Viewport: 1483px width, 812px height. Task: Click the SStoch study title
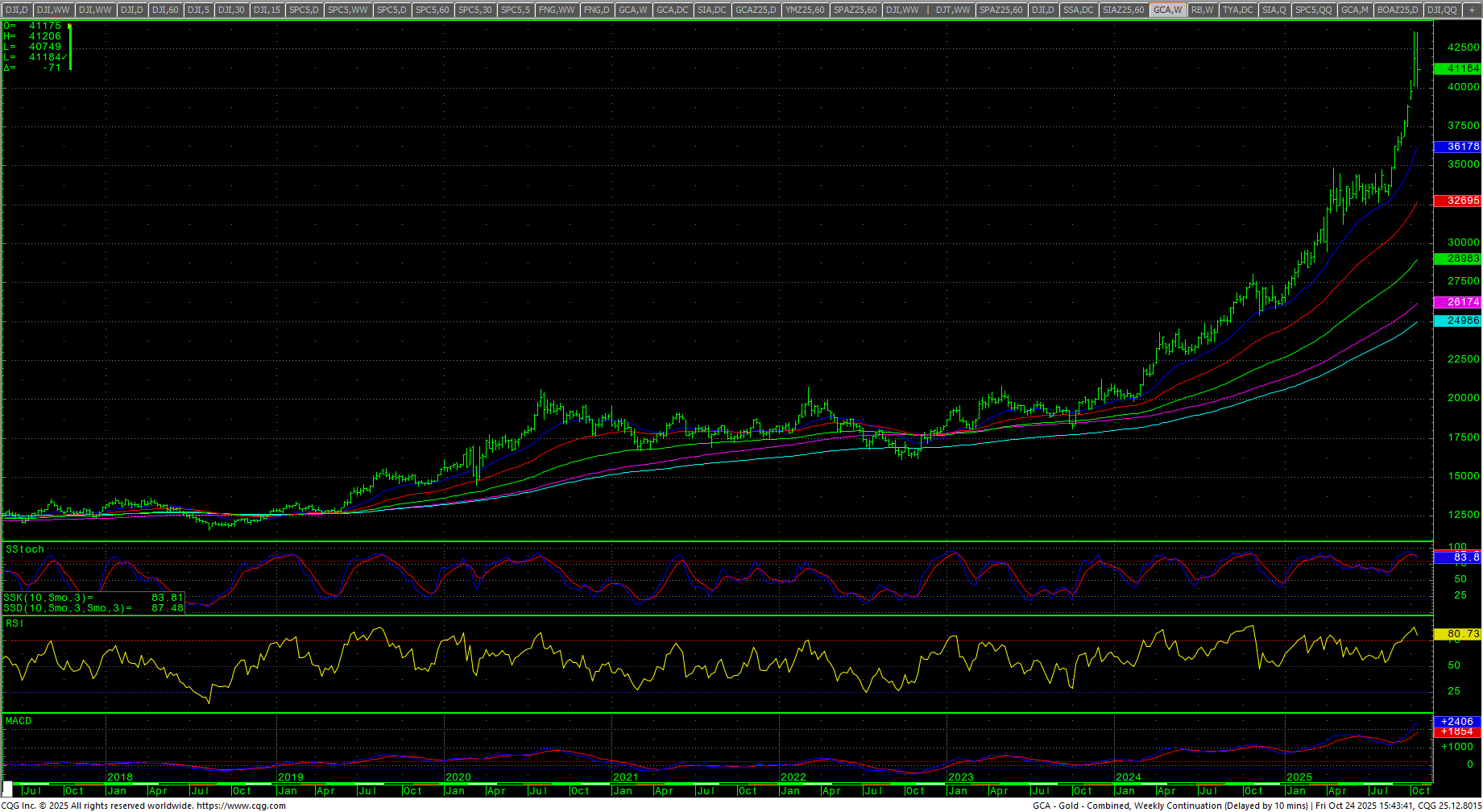pyautogui.click(x=25, y=549)
